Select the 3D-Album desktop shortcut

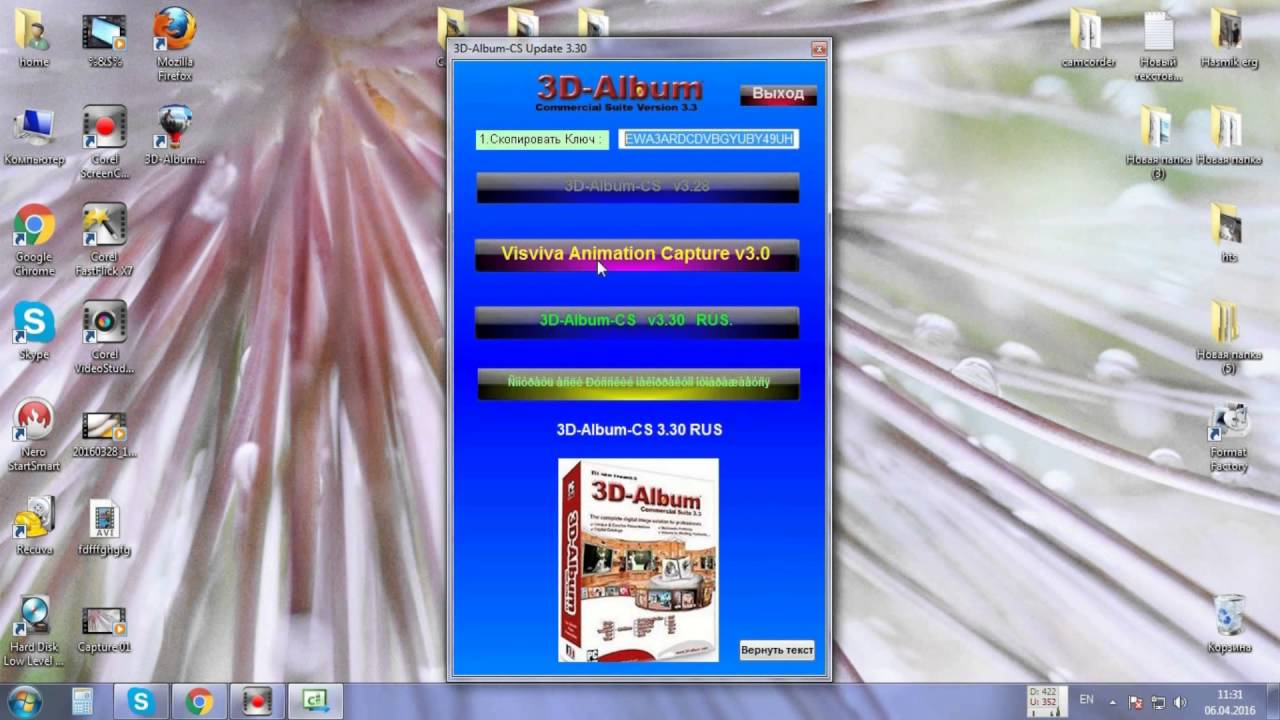[x=175, y=135]
